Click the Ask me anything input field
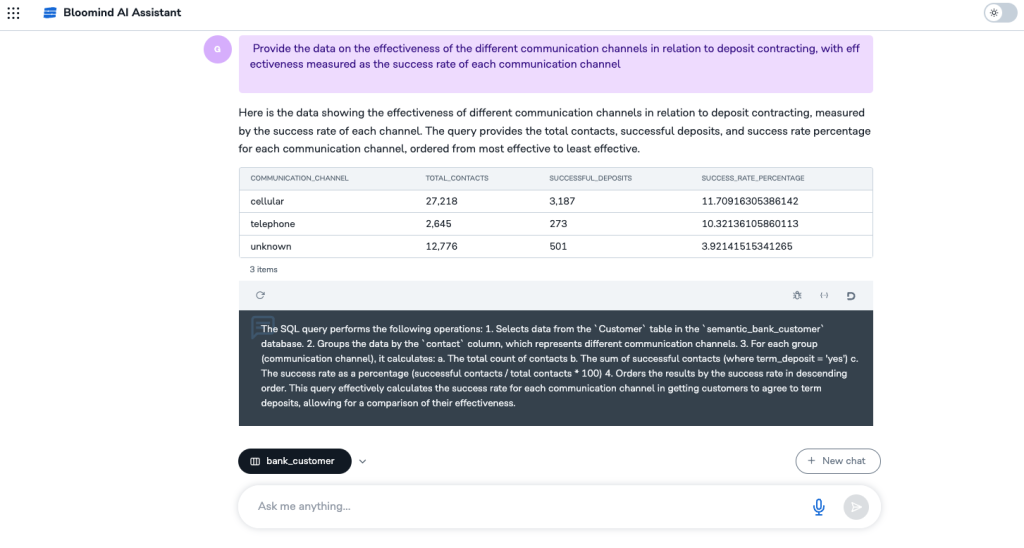The image size is (1024, 548). click(520, 507)
